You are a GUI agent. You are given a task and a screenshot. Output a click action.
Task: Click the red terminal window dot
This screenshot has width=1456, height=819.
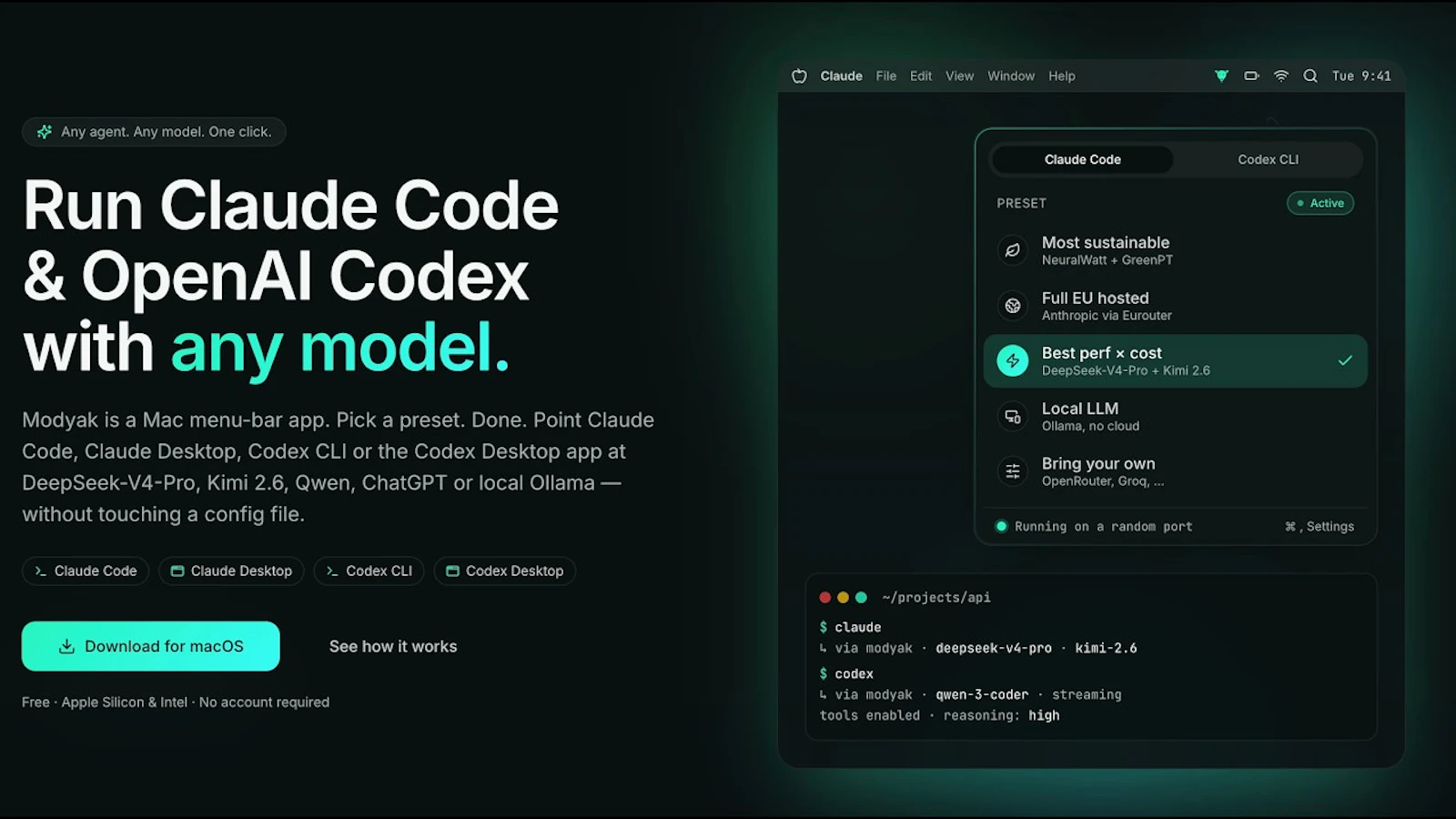pyautogui.click(x=825, y=598)
